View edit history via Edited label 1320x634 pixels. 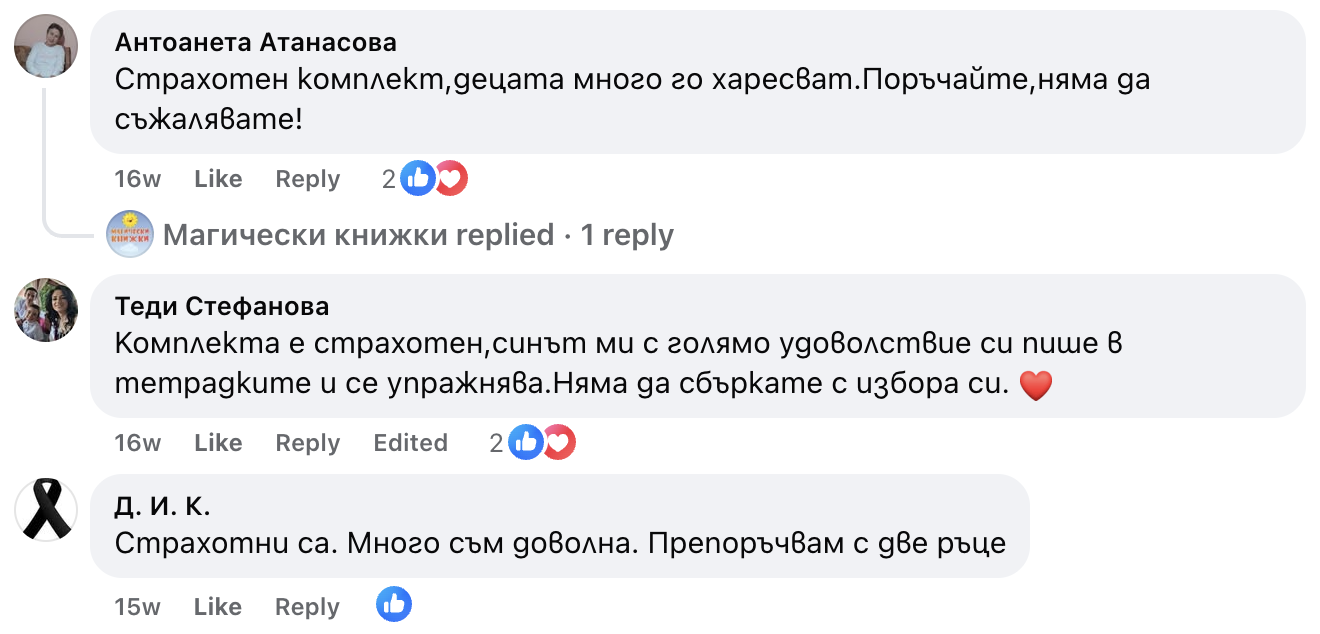[410, 443]
